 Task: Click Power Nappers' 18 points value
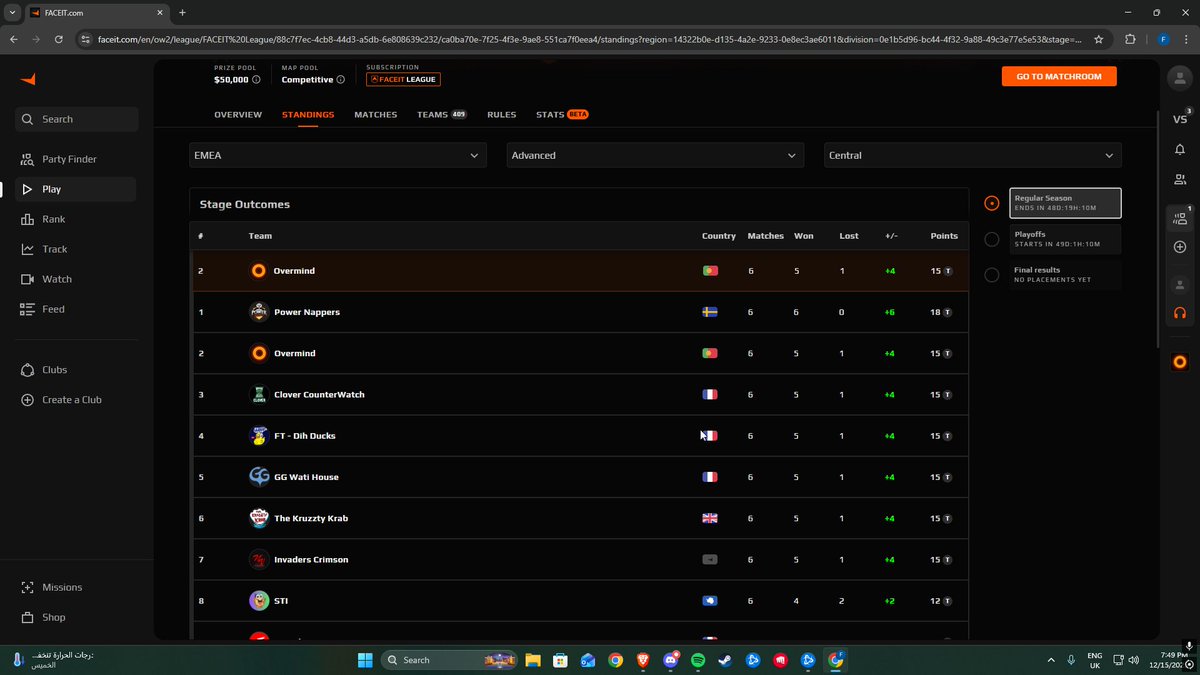(940, 312)
